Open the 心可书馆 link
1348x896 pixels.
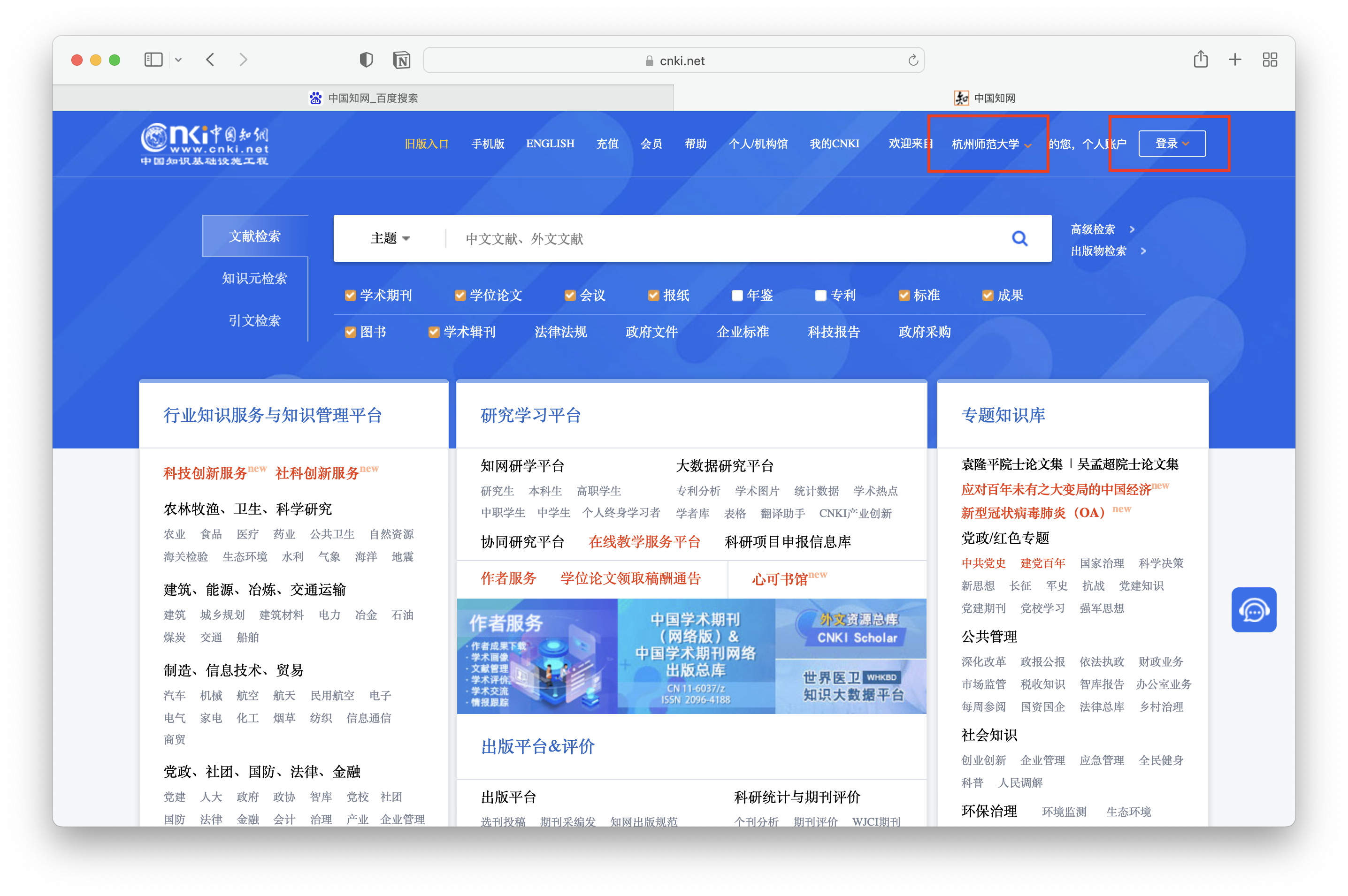tap(780, 579)
